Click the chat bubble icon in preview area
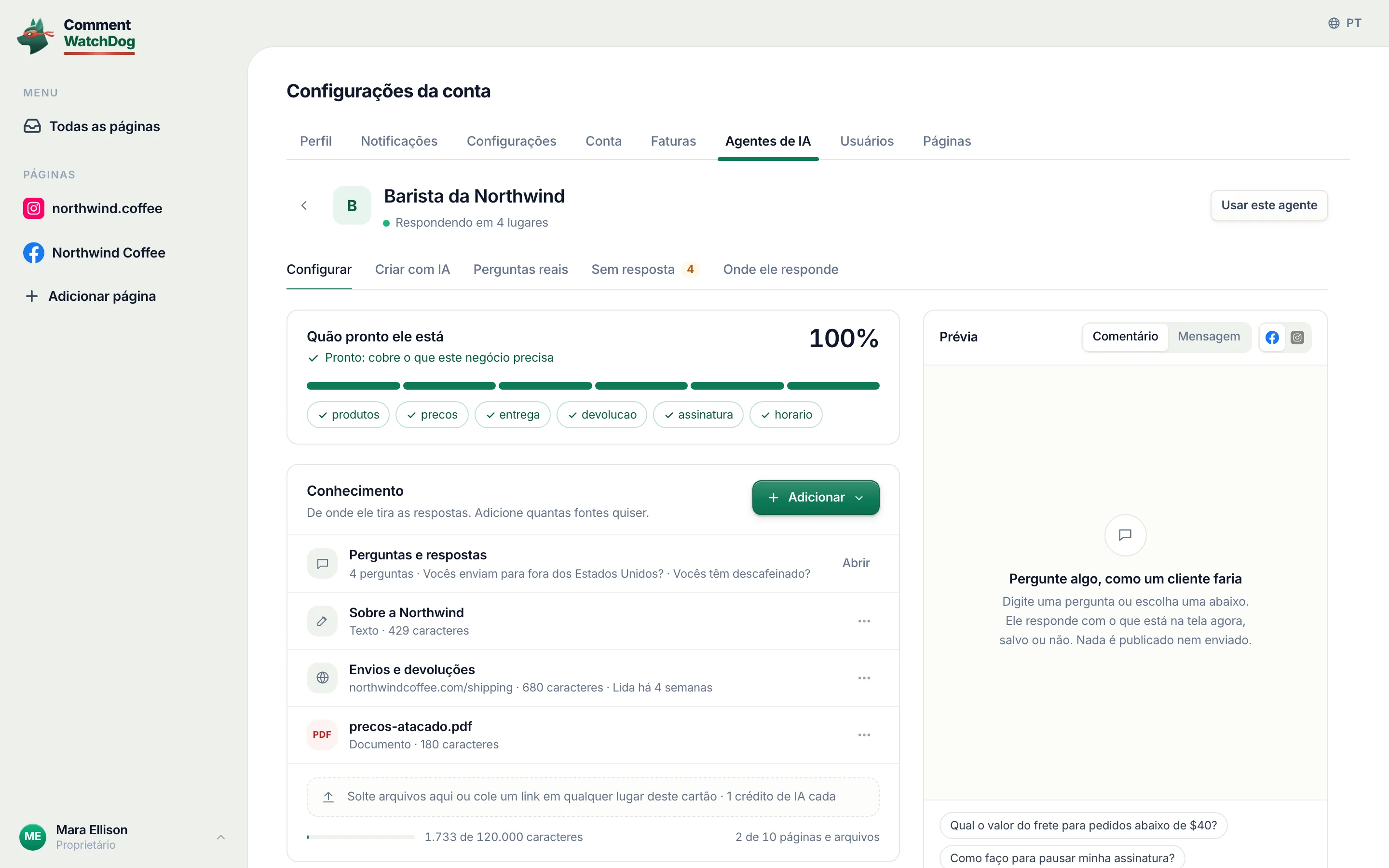This screenshot has width=1389, height=868. [x=1126, y=535]
